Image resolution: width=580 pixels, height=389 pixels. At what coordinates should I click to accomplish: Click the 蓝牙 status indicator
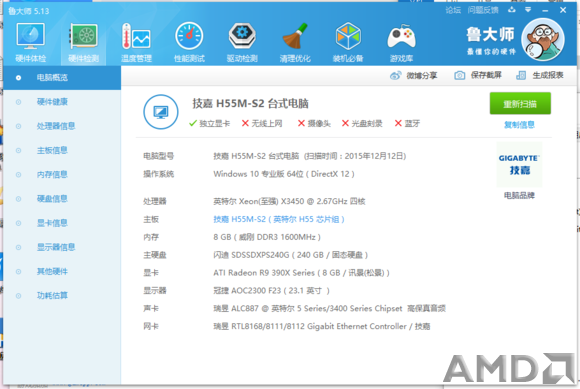point(407,124)
